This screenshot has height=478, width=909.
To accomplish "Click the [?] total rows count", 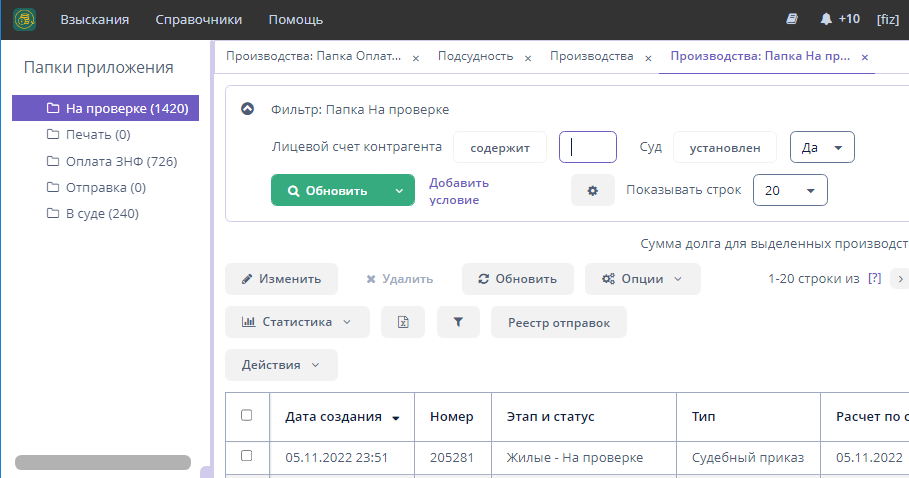I will (874, 279).
